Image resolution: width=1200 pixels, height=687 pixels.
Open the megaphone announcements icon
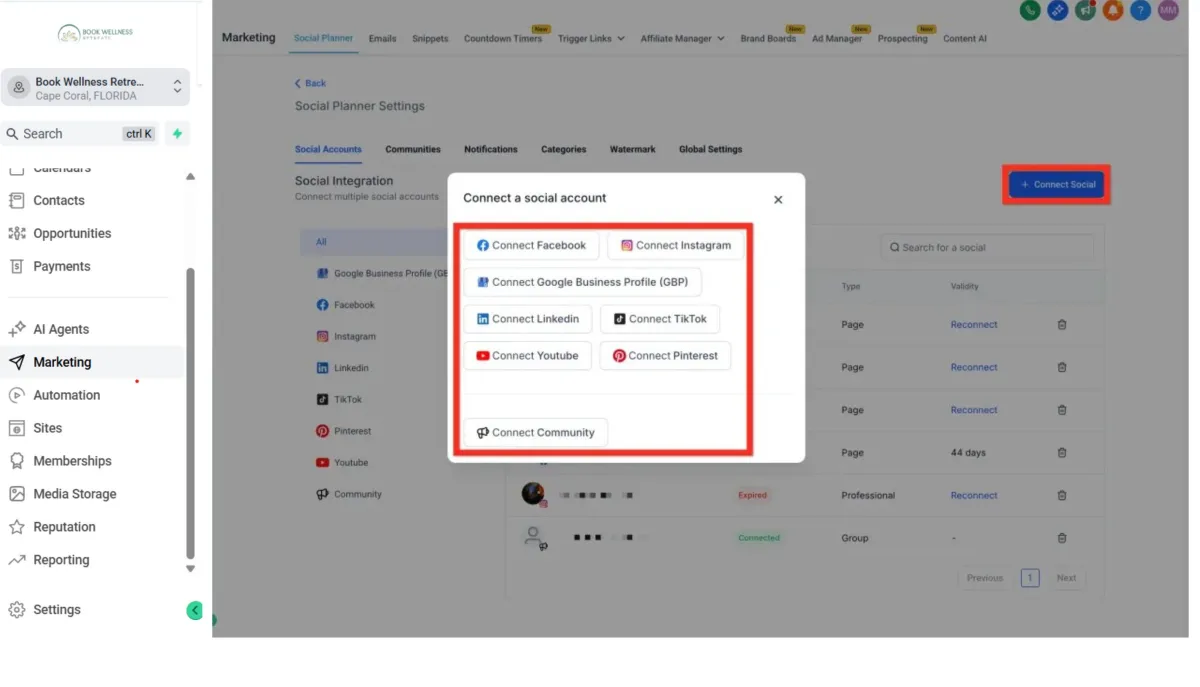tap(1085, 10)
